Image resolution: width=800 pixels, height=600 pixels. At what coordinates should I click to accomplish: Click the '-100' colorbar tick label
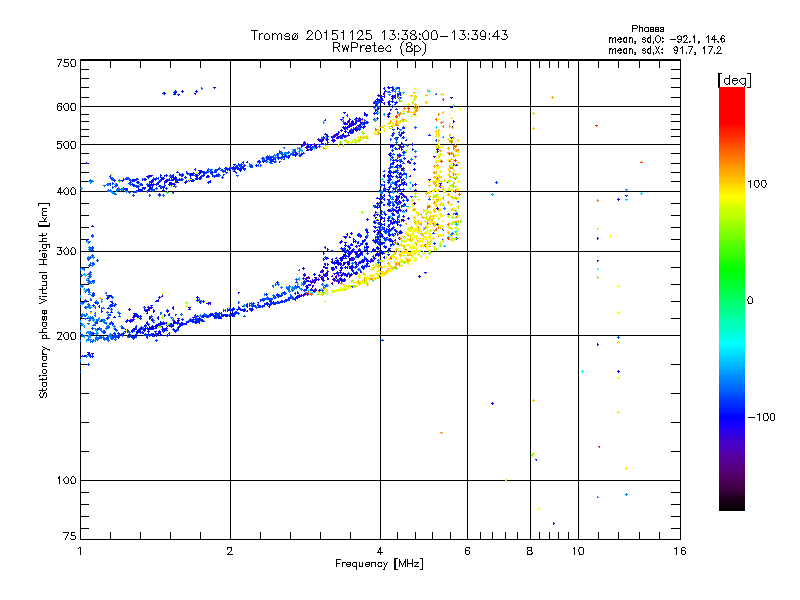point(761,417)
